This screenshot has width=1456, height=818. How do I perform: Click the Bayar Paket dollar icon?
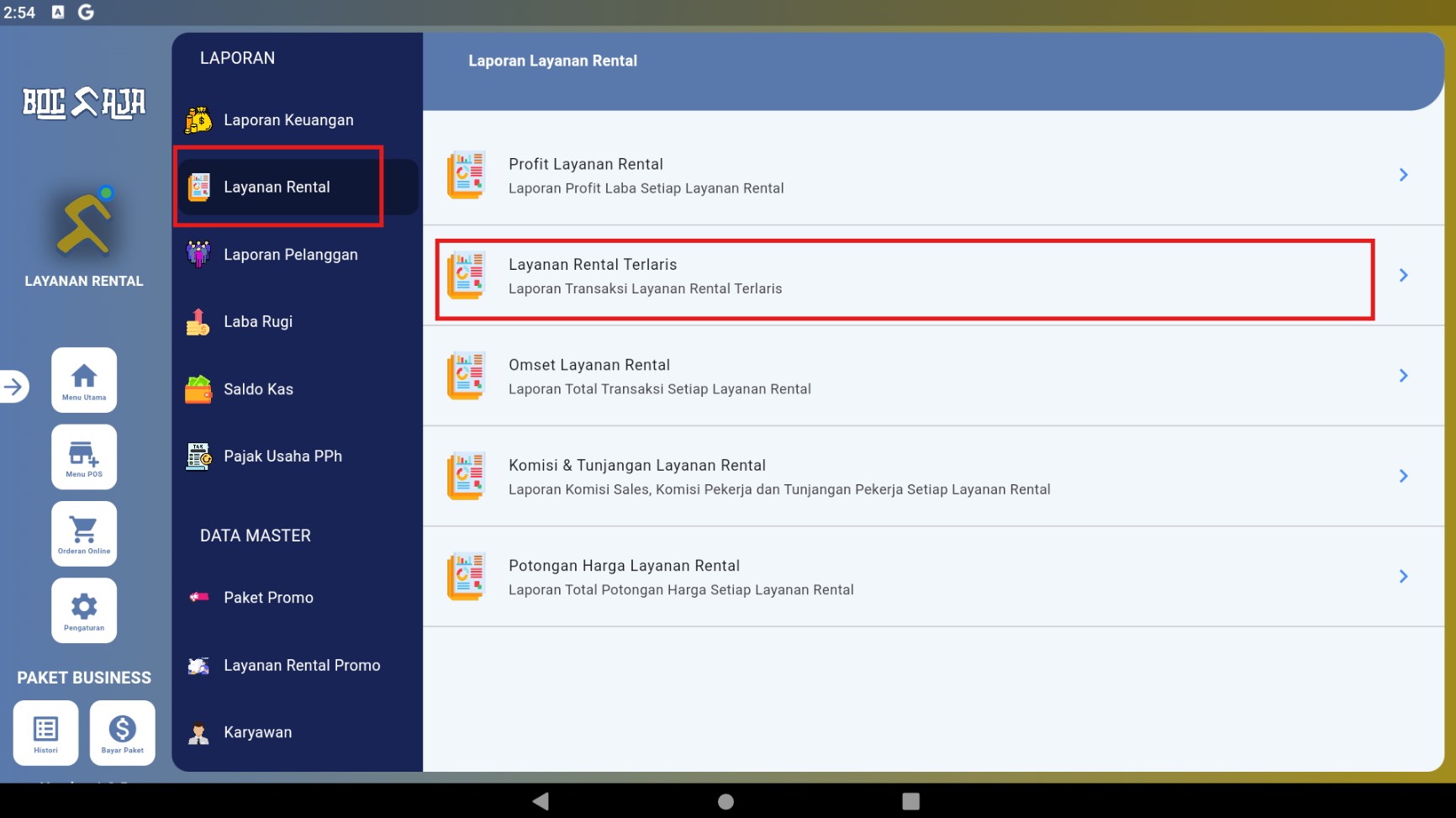[123, 733]
